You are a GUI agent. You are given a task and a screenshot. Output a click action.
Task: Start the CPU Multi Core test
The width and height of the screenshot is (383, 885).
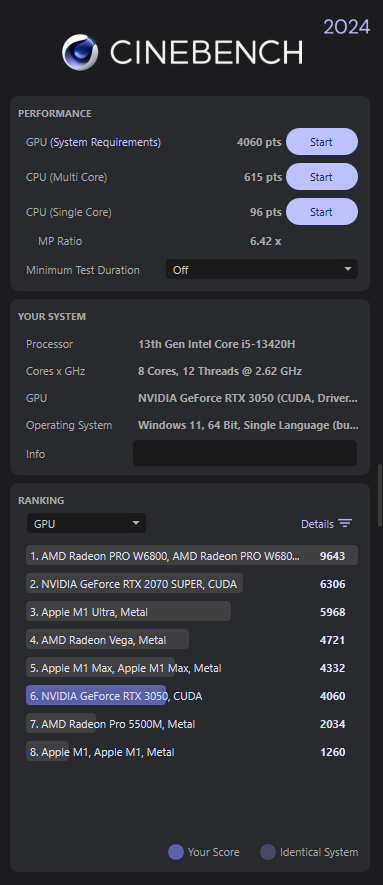pyautogui.click(x=322, y=177)
